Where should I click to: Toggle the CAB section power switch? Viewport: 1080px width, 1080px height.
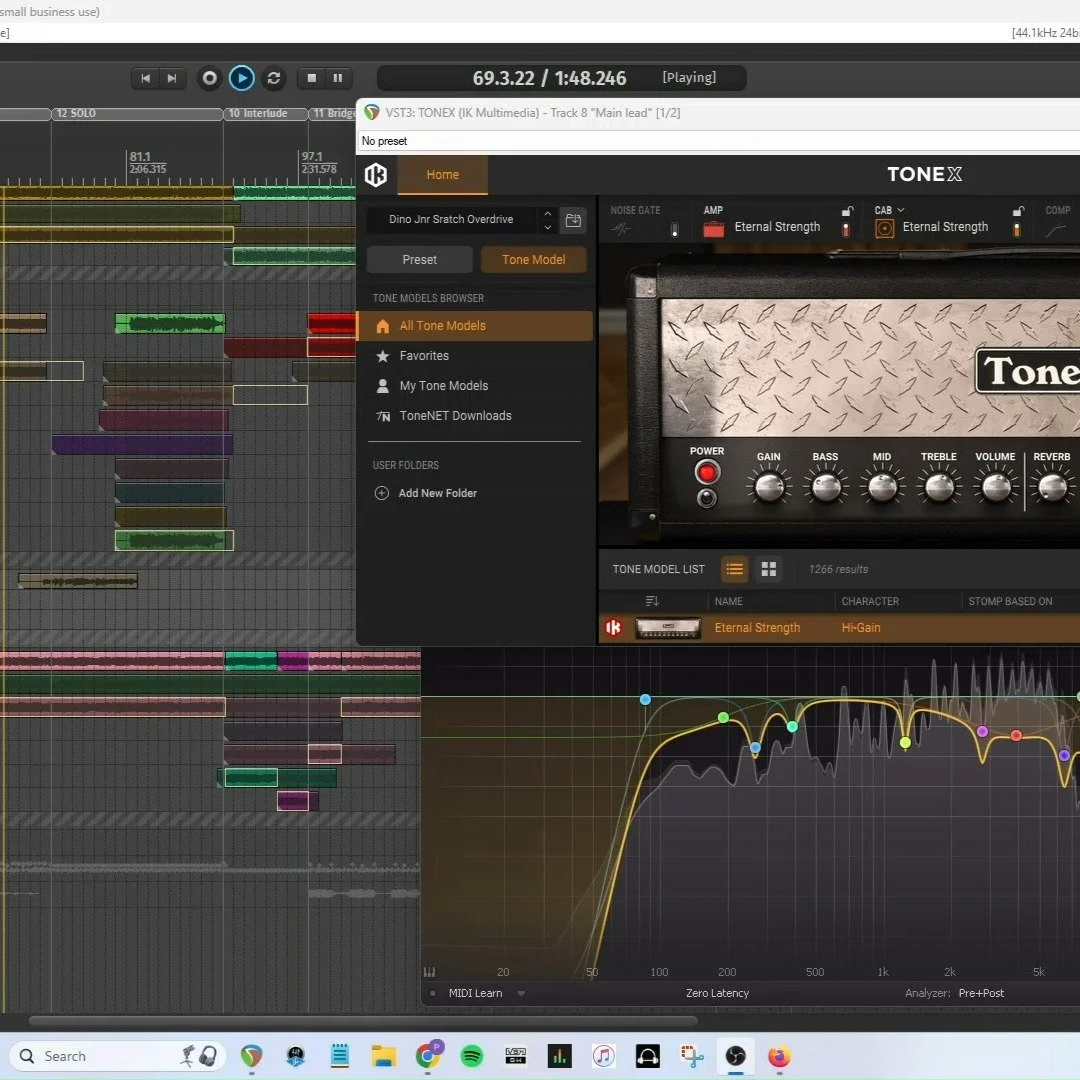1017,230
